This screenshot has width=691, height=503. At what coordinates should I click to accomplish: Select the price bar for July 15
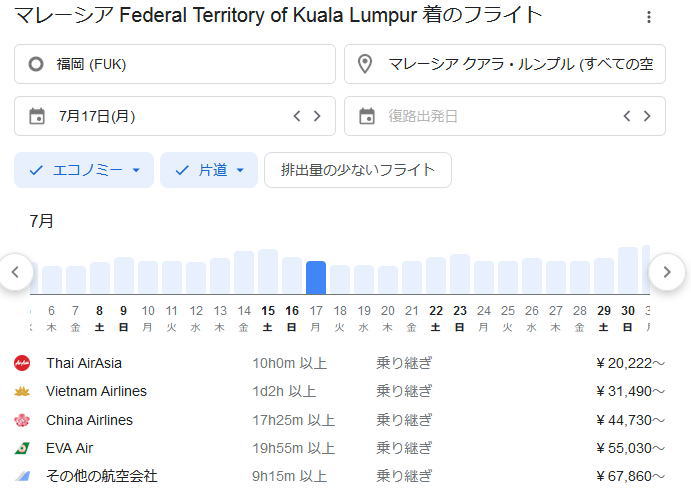(268, 272)
